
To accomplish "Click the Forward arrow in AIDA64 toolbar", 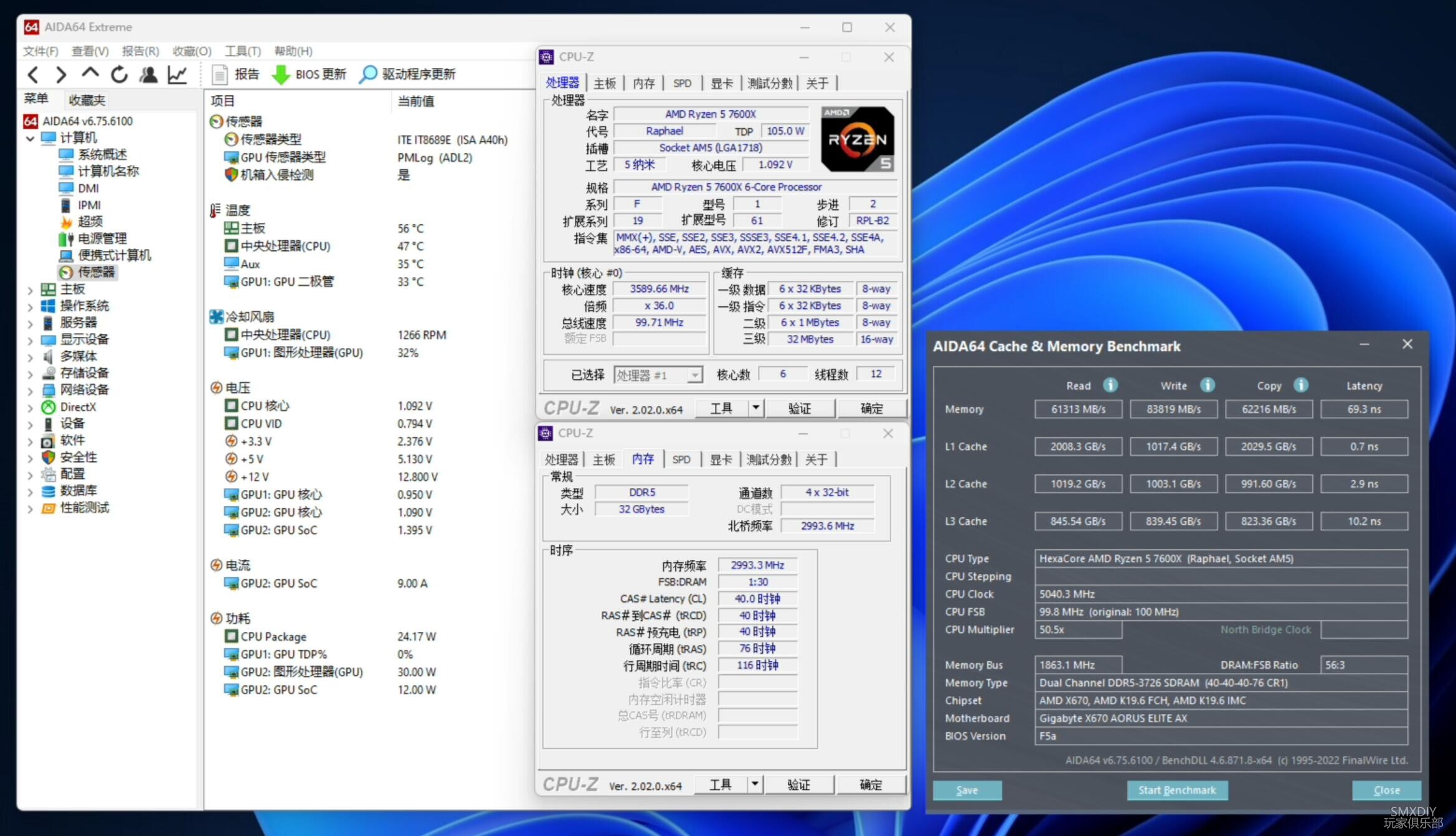I will (60, 75).
